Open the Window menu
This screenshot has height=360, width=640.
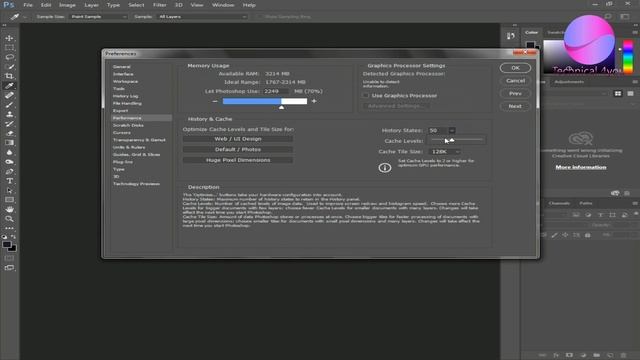pyautogui.click(x=223, y=5)
